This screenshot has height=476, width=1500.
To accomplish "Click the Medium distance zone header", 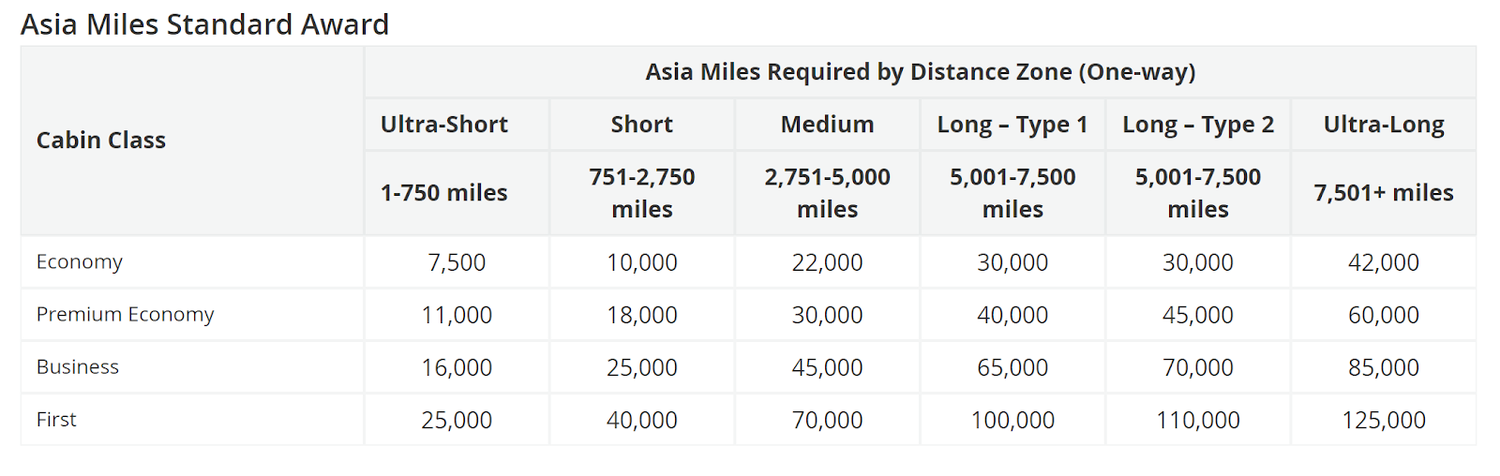I will pos(827,124).
